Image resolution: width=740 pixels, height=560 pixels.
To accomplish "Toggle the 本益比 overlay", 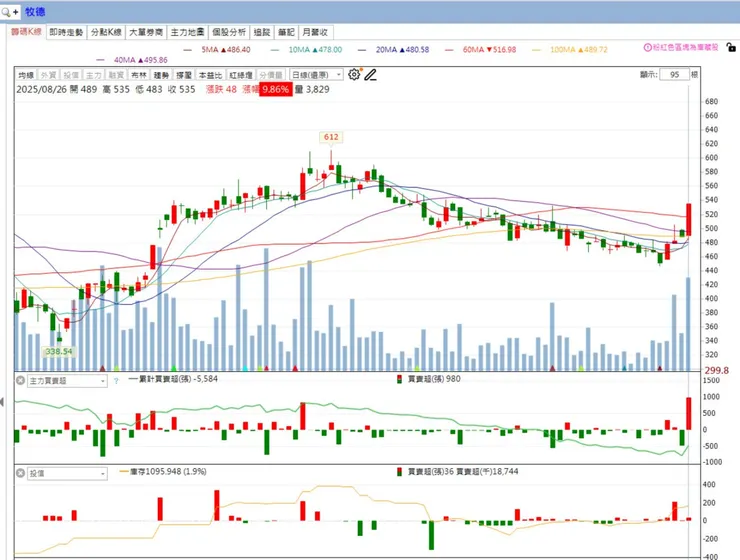I will coord(210,75).
